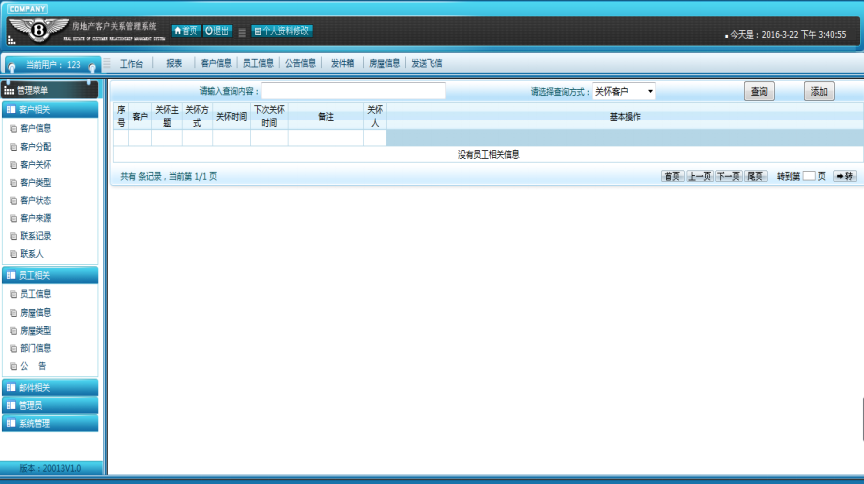864x484 pixels.
Task: Expand the 邮件相关 sidebar section
Action: [50, 387]
